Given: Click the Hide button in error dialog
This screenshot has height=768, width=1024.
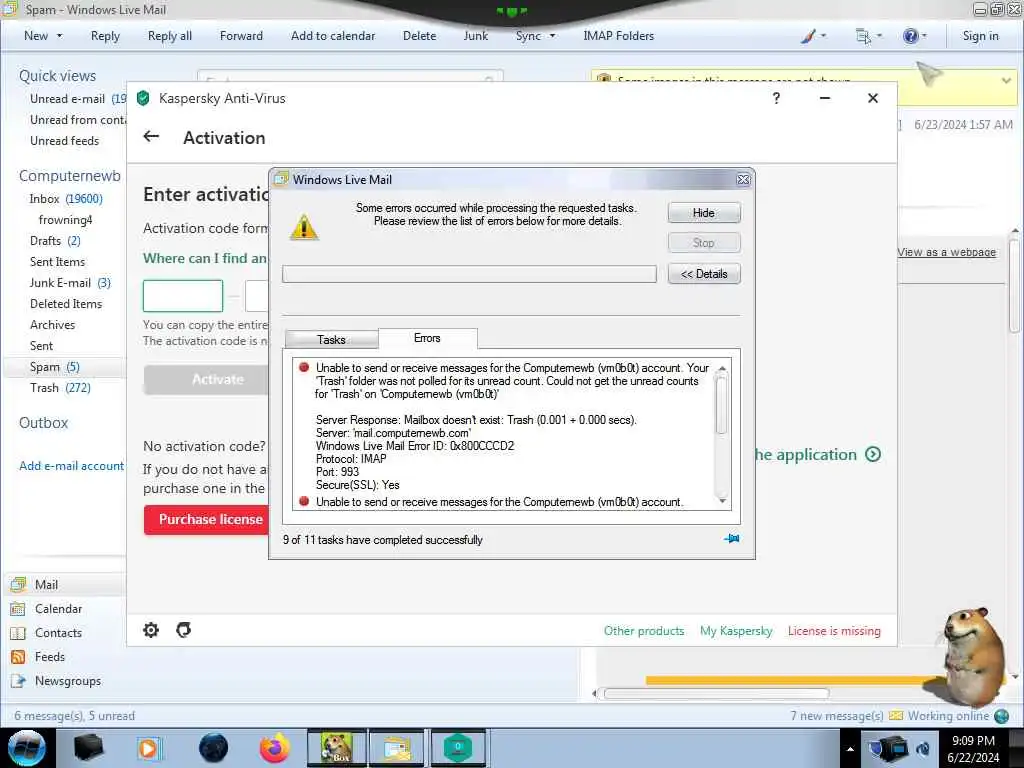Looking at the screenshot, I should (704, 213).
